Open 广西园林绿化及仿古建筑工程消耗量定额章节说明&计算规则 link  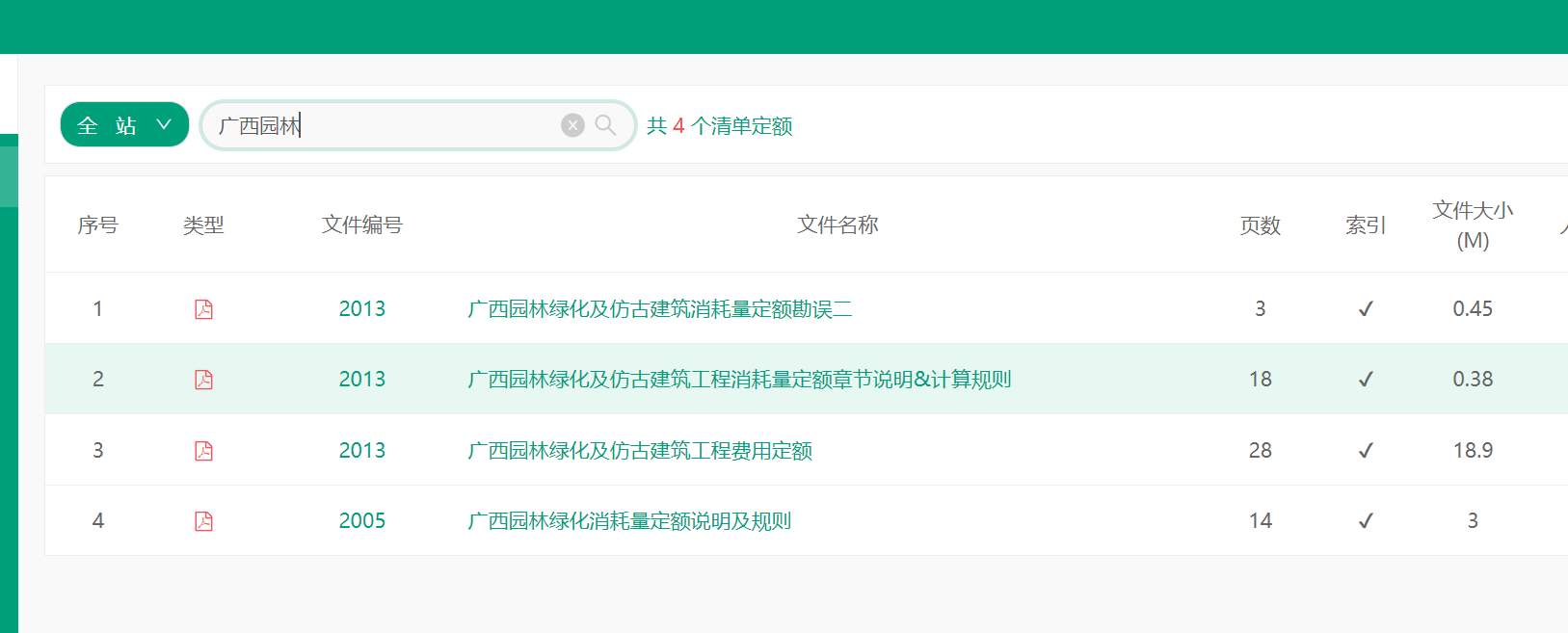739,380
